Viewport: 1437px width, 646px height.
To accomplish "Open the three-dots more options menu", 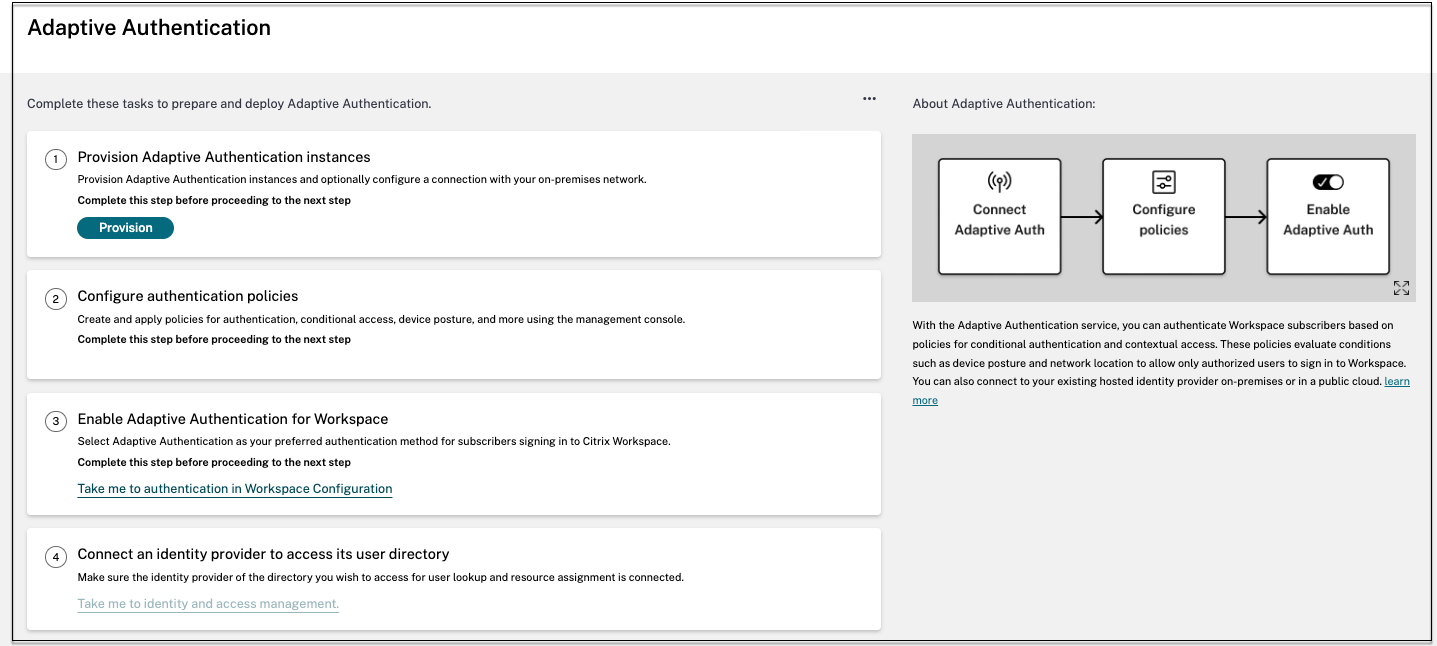I will tap(869, 99).
